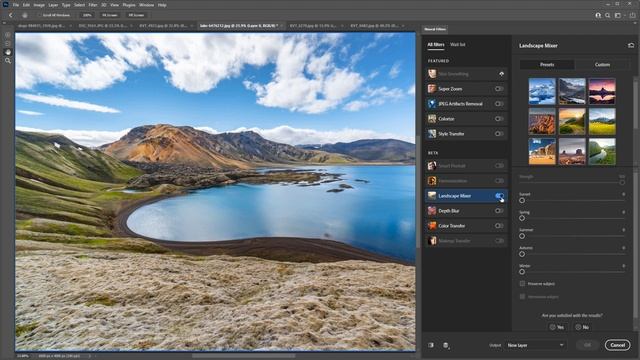Click the JPEG Artifacts Removal filter icon
Image resolution: width=640 pixels, height=360 pixels.
click(x=431, y=104)
